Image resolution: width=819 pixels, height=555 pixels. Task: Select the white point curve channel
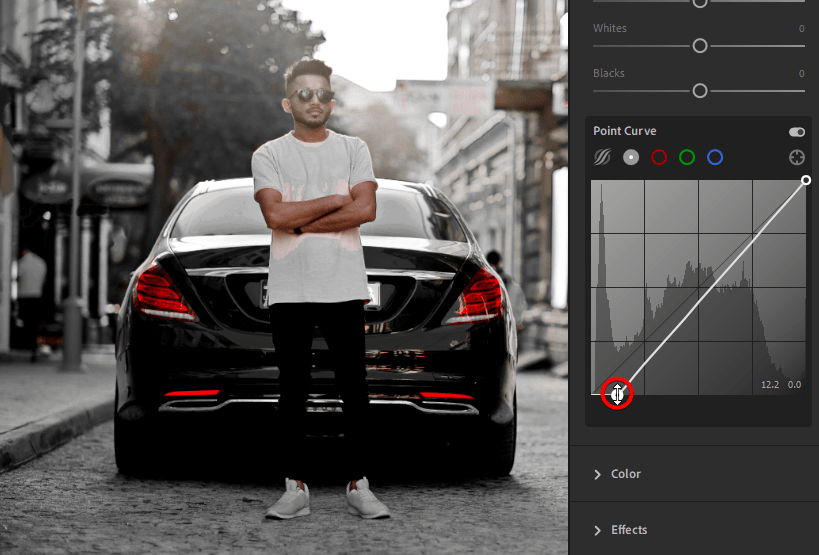click(631, 157)
